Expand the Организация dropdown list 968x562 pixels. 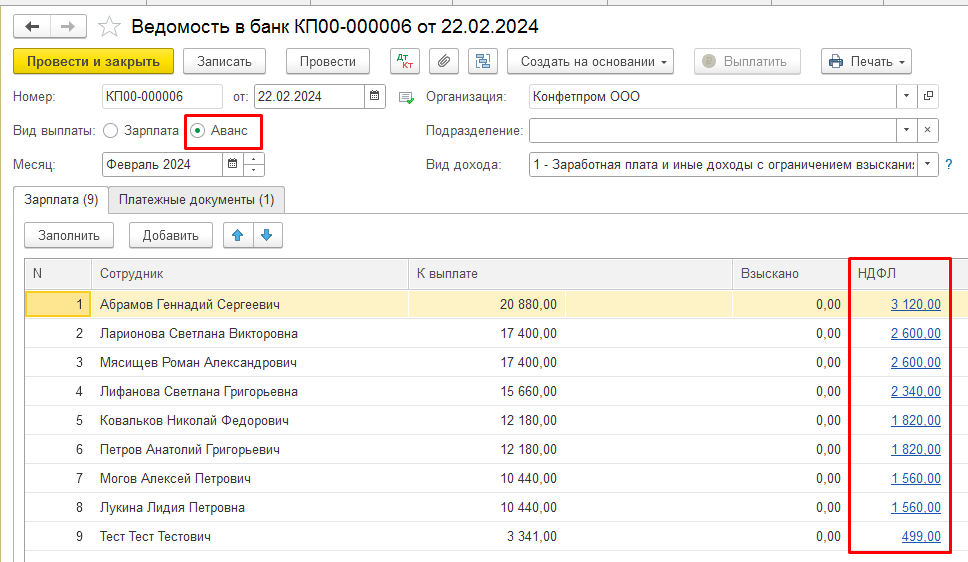[x=906, y=96]
